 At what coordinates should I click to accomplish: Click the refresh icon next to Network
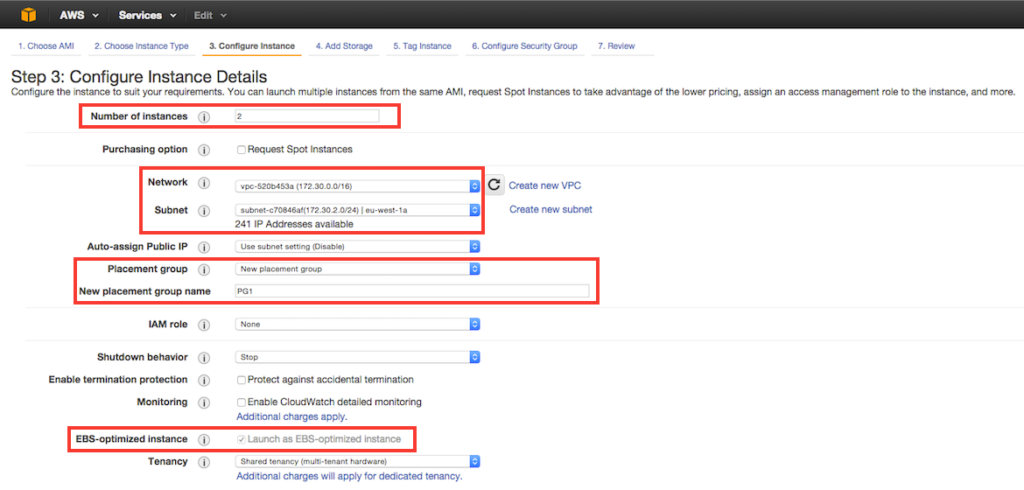[495, 185]
